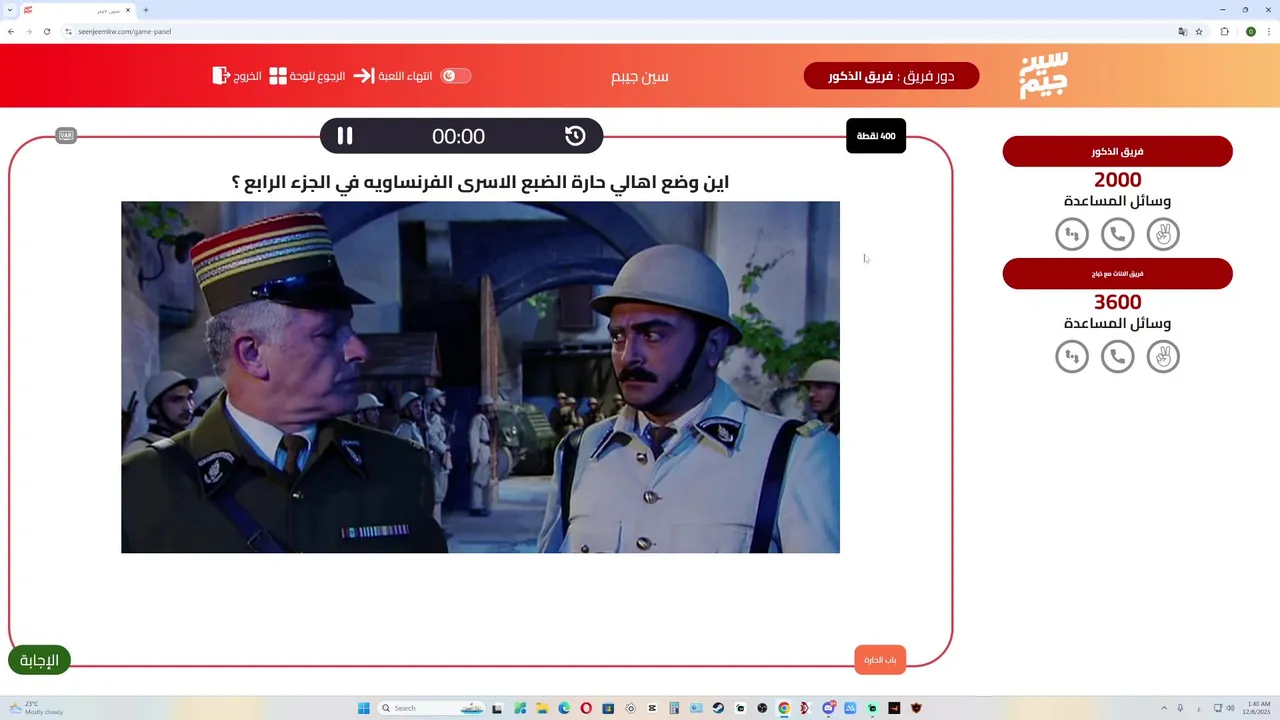Image resolution: width=1280 pixels, height=720 pixels.
Task: Pause the question timer
Action: tap(345, 136)
